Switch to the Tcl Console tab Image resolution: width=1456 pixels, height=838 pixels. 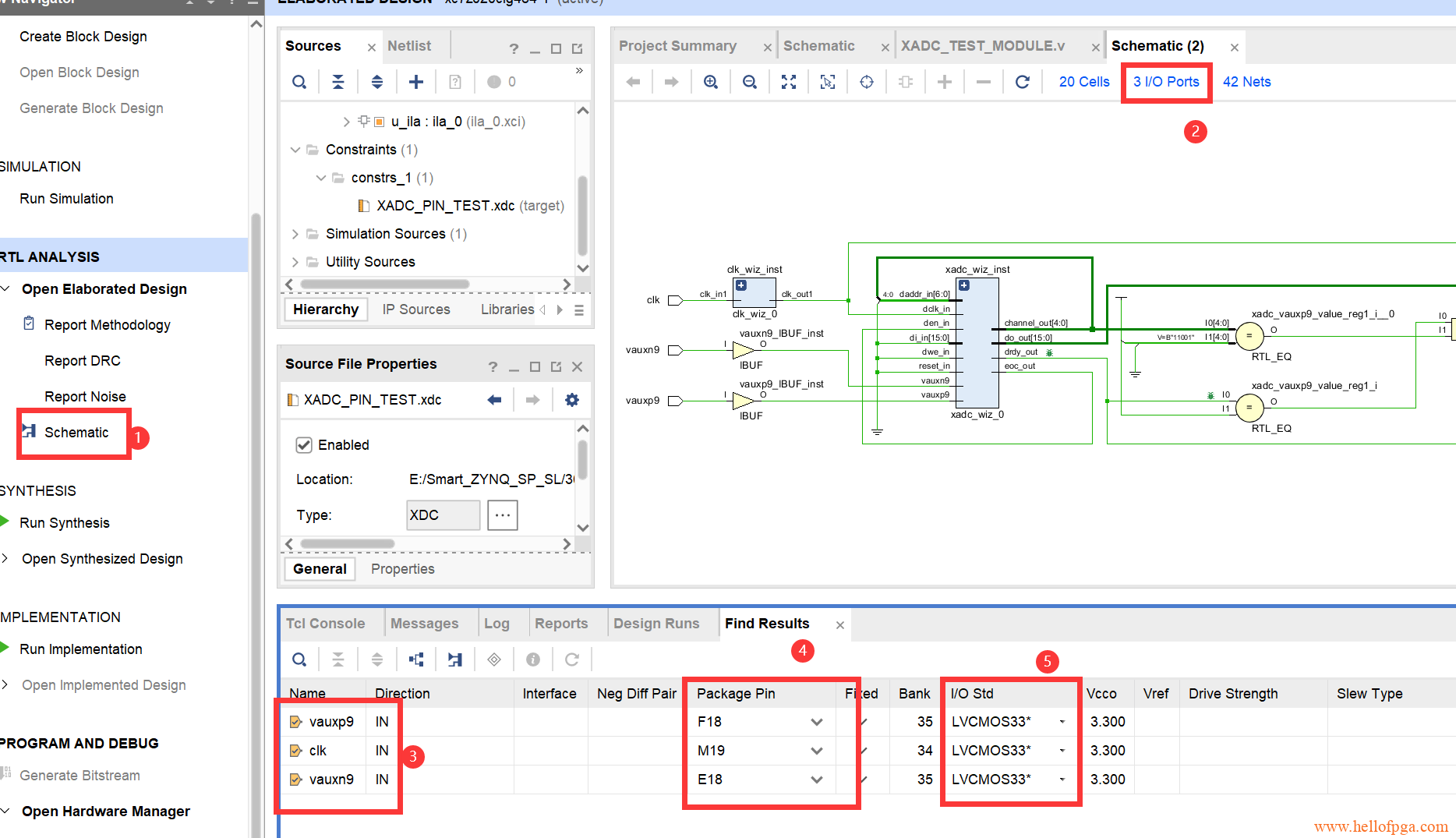point(325,624)
